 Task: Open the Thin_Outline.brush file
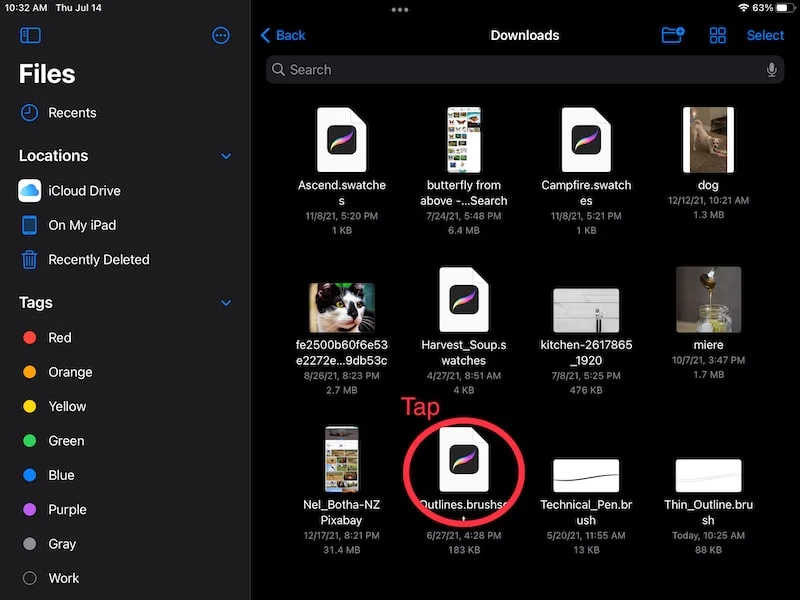click(x=708, y=476)
